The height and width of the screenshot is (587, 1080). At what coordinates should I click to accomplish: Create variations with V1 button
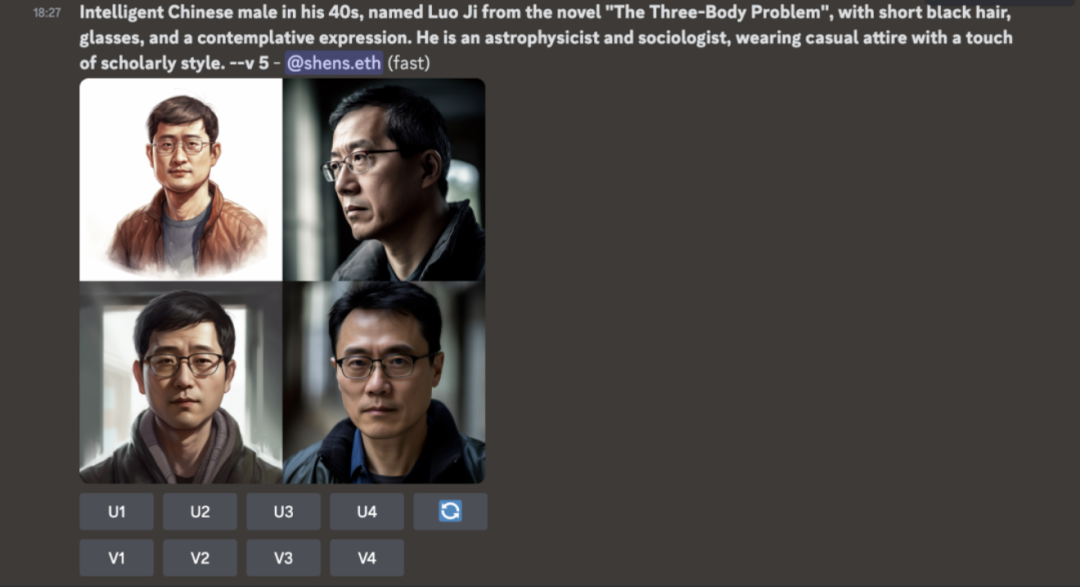tap(116, 557)
